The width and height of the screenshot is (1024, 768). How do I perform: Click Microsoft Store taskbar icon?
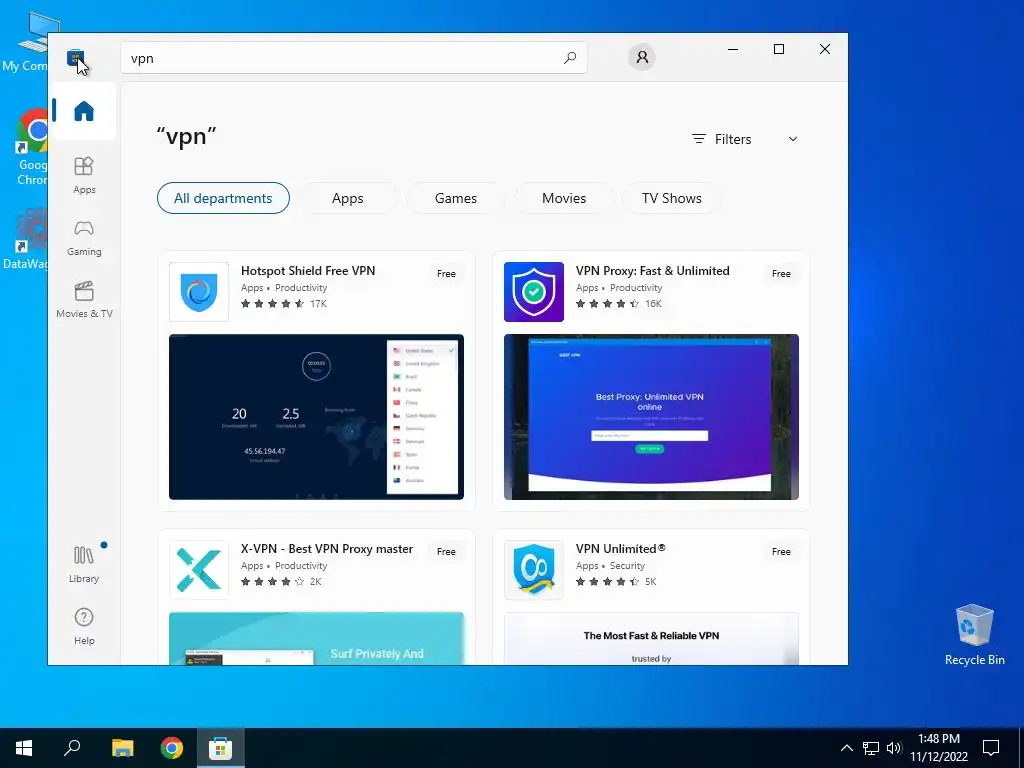coord(221,748)
